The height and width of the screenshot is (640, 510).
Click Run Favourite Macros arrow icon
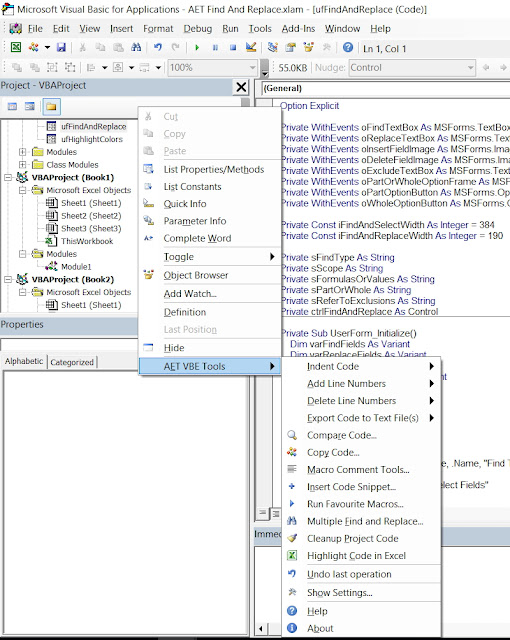292,504
